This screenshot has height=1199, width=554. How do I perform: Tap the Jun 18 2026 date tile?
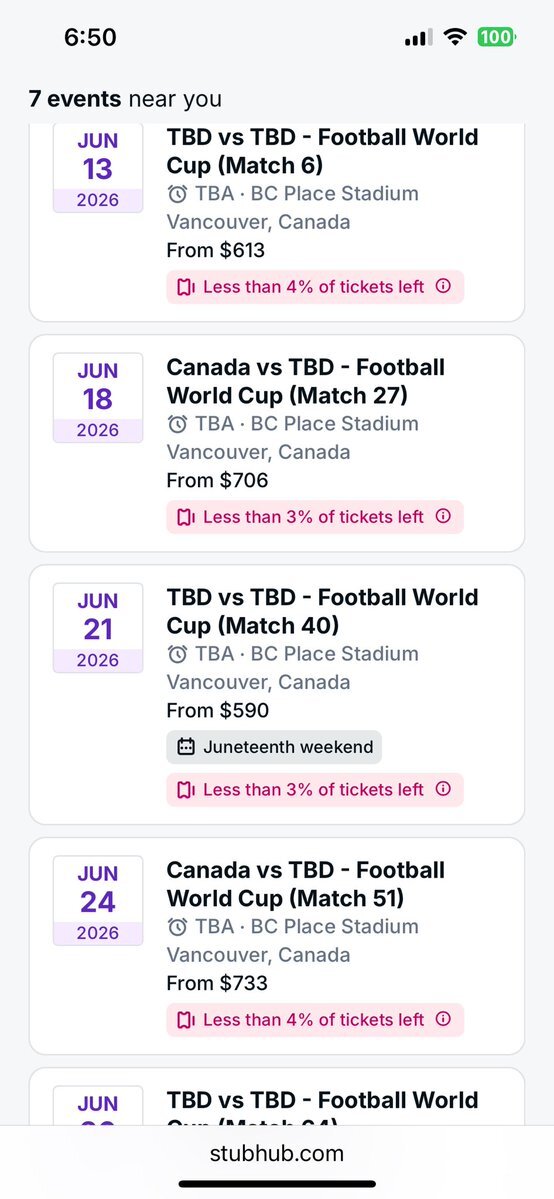coord(98,398)
